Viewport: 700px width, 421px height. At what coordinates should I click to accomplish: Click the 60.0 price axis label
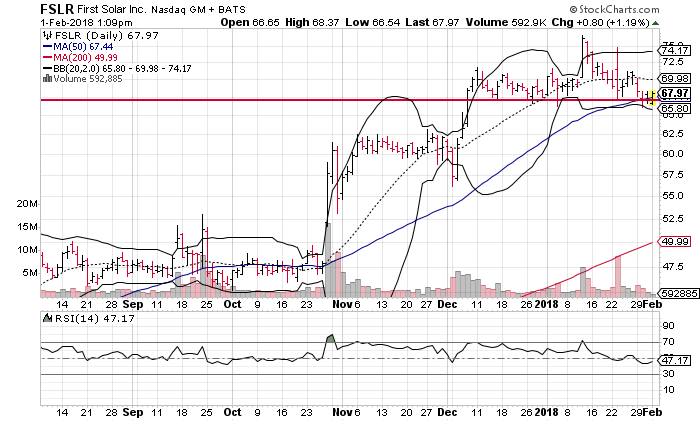pos(673,154)
